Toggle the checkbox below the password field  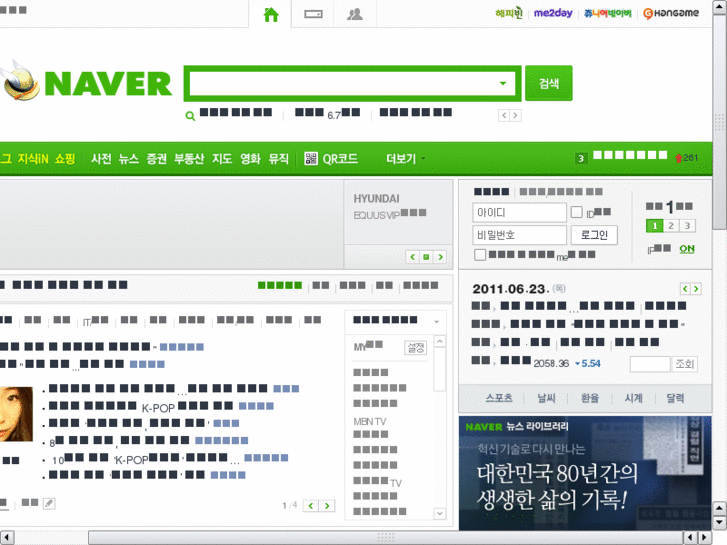pos(480,254)
